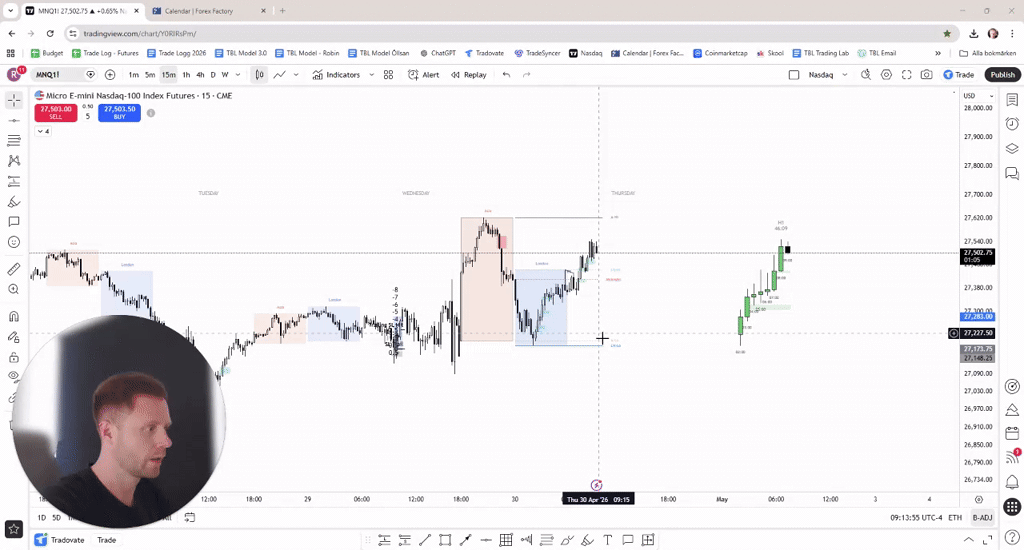1024x550 pixels.
Task: Open candlestick chart style button
Action: 259,74
